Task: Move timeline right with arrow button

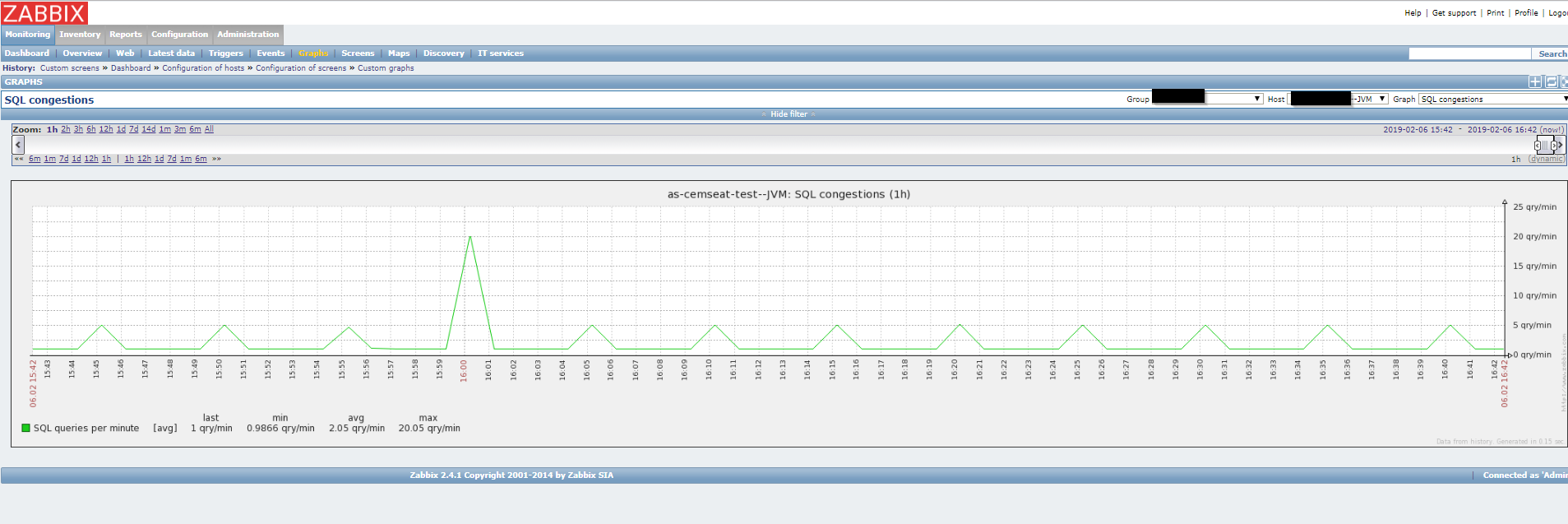Action: 1560,145
